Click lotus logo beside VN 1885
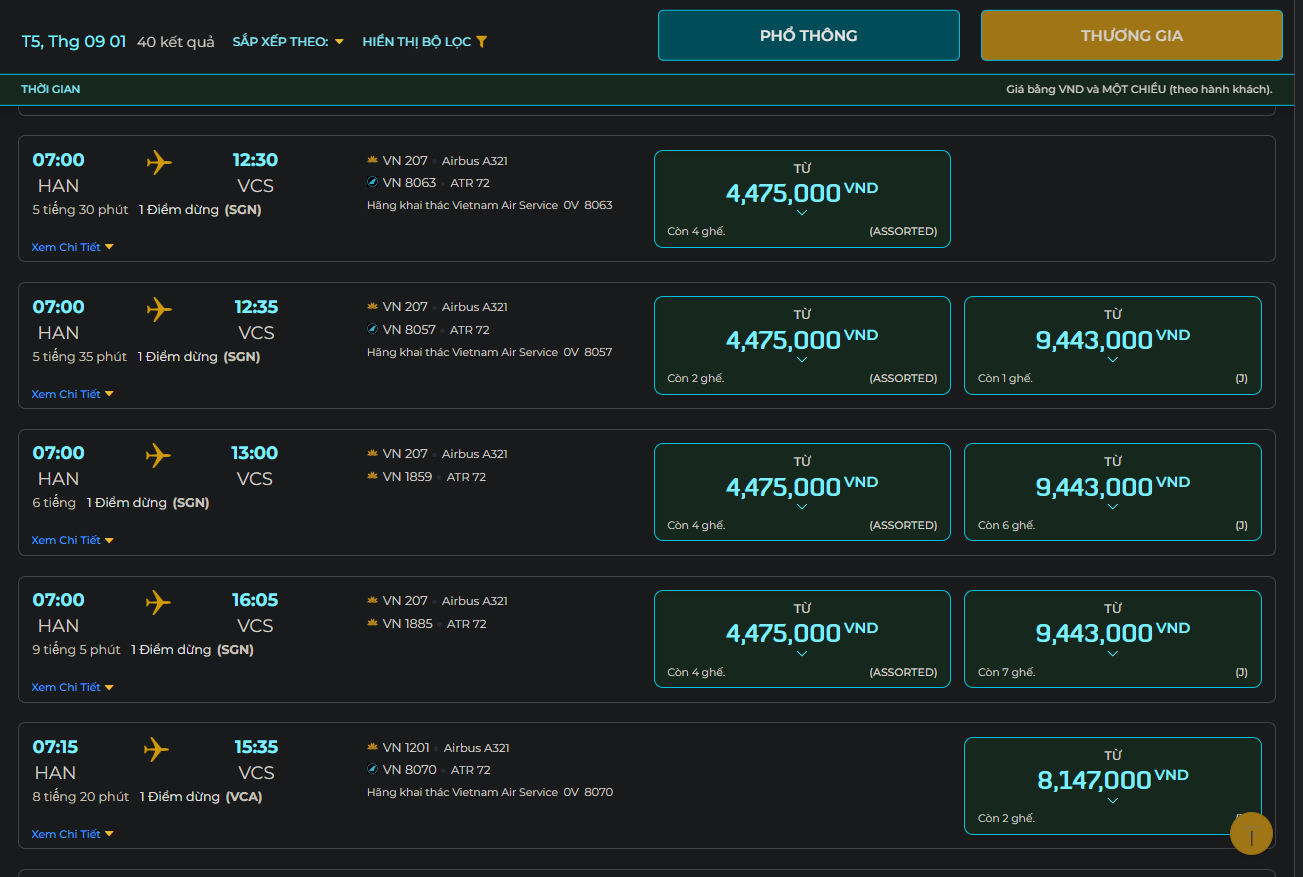Viewport: 1303px width, 877px height. (373, 624)
